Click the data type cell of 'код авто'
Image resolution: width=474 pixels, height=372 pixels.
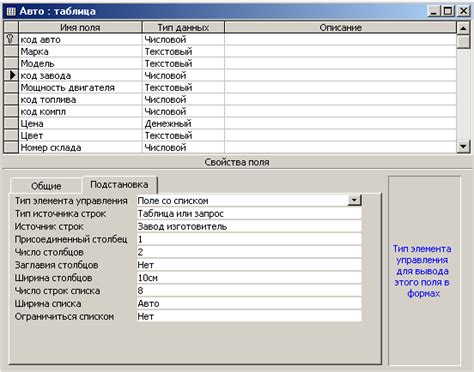[183, 39]
